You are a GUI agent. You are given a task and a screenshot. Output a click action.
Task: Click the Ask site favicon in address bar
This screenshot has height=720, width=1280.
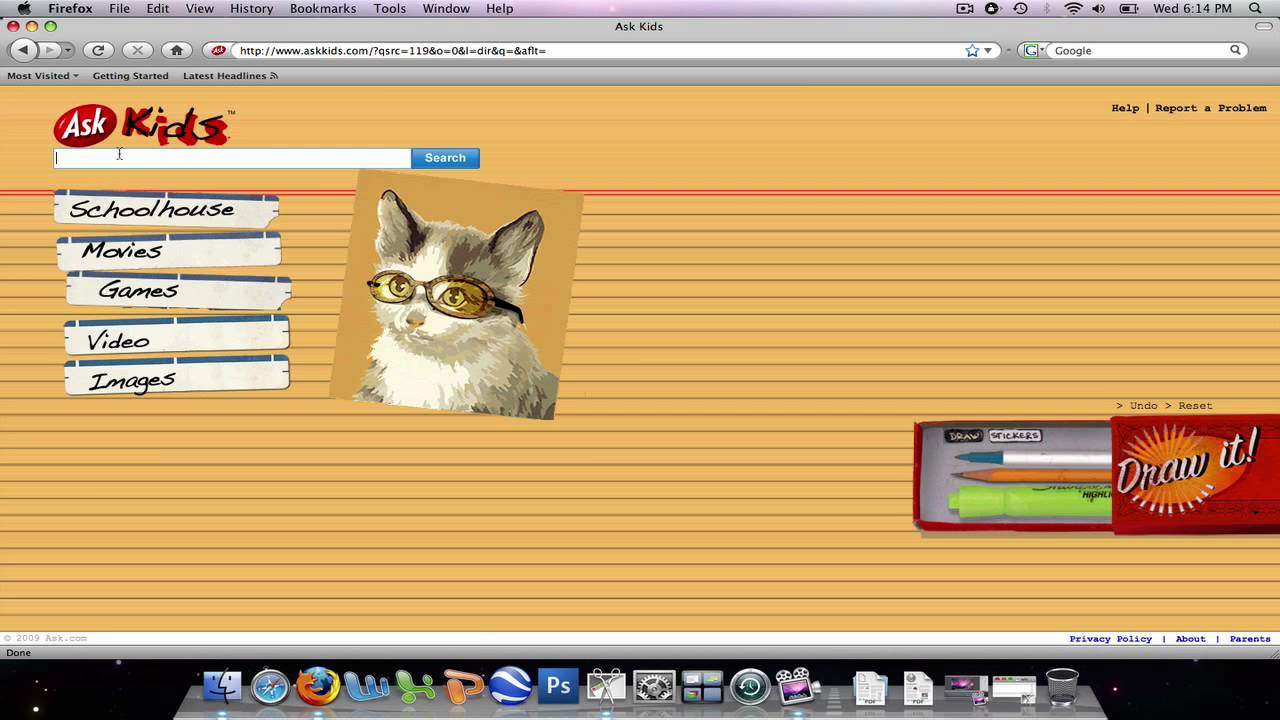(x=219, y=50)
